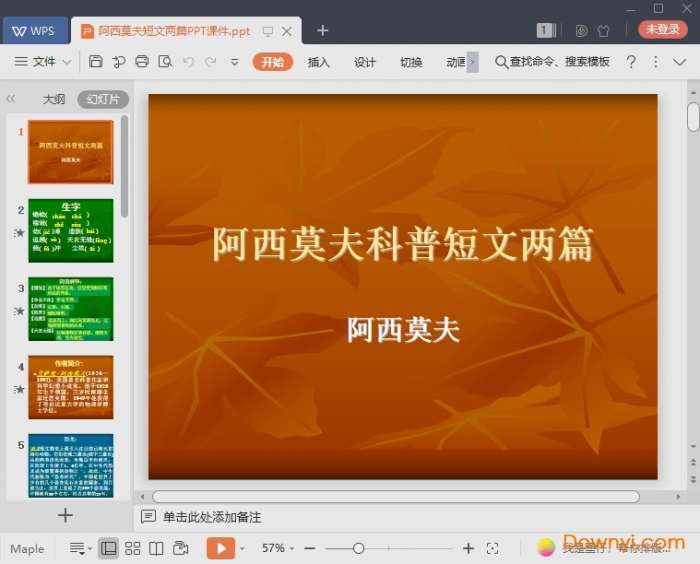The image size is (700, 564).
Task: Click the 未登录 login button
Action: click(x=663, y=29)
